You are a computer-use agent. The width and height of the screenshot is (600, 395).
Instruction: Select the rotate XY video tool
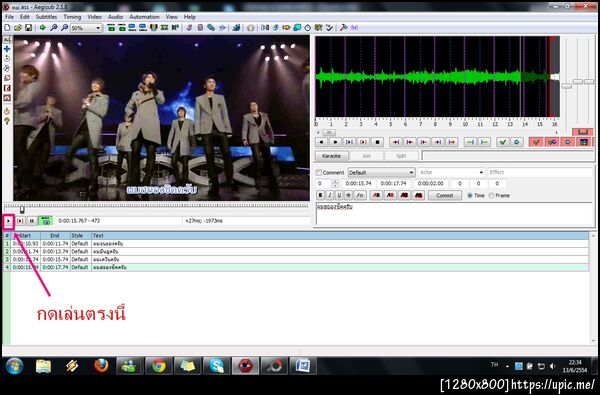tap(7, 69)
